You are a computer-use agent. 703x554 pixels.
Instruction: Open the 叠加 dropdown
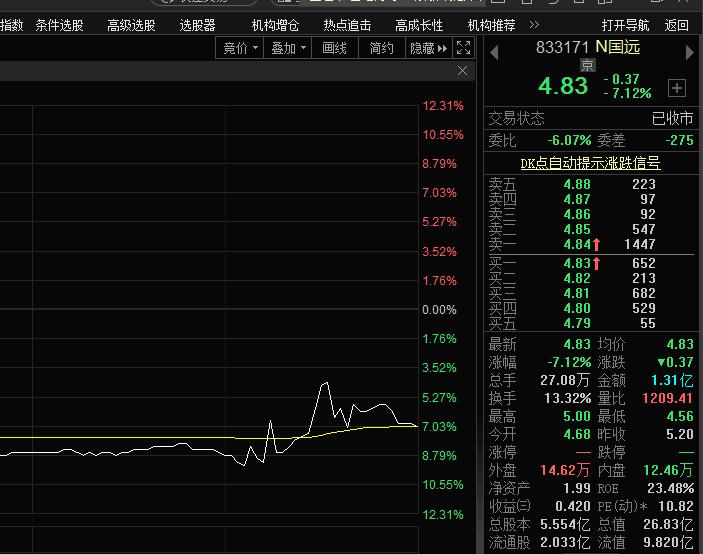point(288,48)
